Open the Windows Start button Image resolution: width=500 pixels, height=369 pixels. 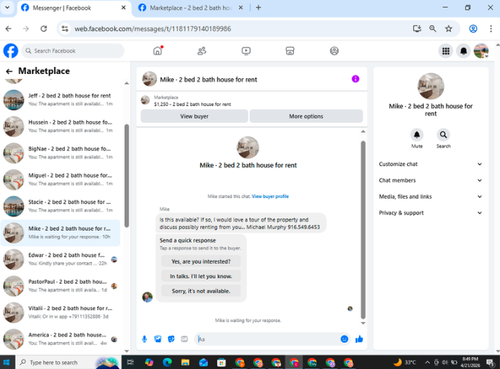7,362
